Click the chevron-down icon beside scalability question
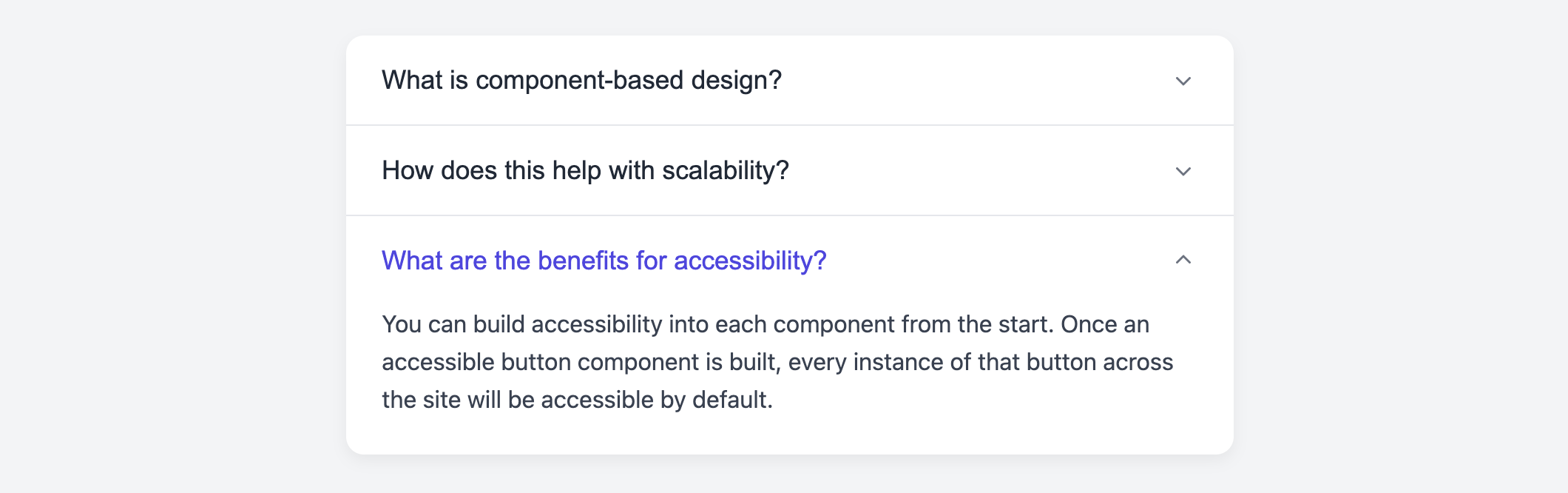The width and height of the screenshot is (1568, 493). pos(1183,171)
